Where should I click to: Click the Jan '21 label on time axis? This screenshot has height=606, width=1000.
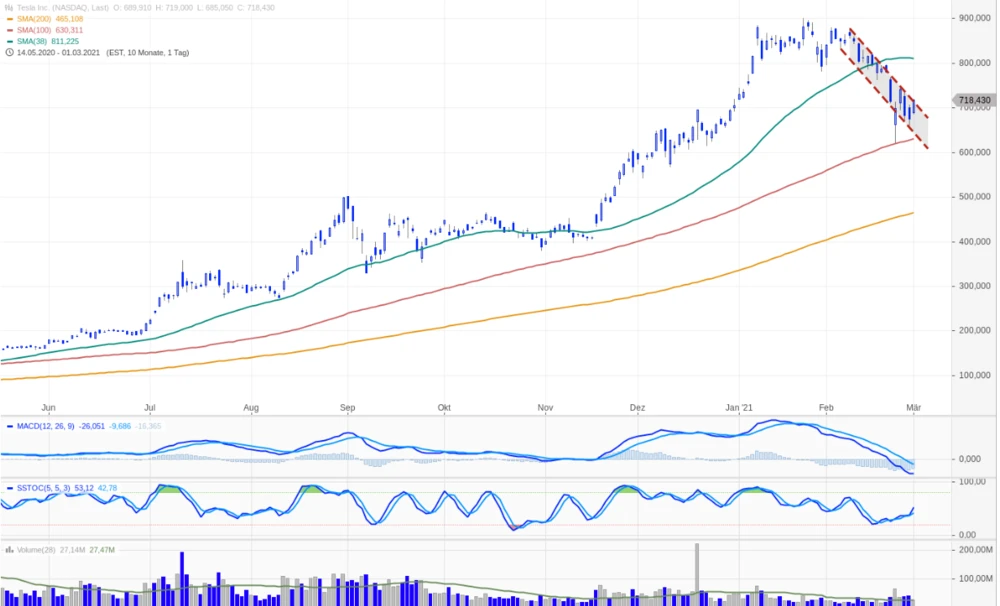click(739, 407)
